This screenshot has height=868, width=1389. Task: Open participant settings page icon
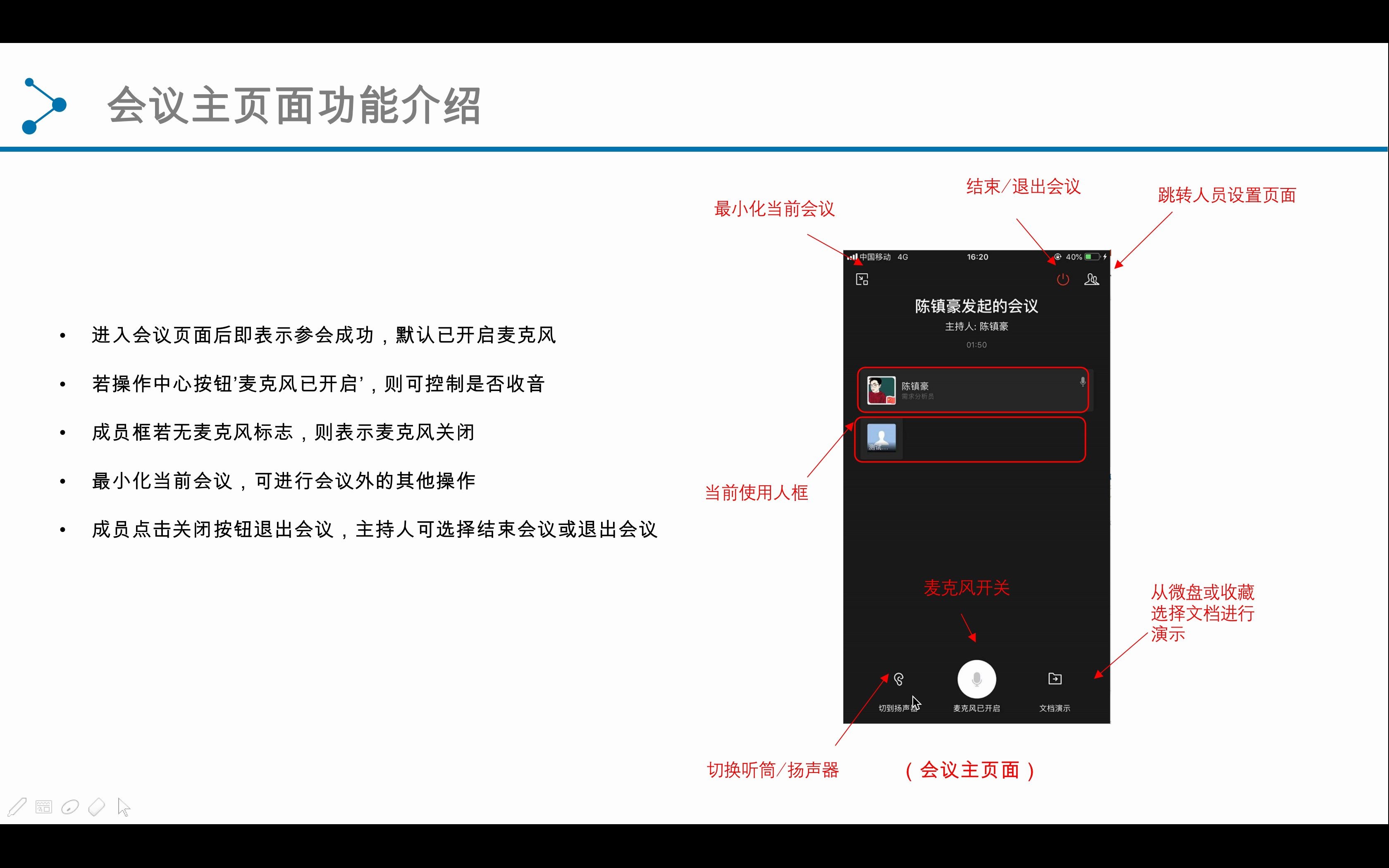point(1092,278)
